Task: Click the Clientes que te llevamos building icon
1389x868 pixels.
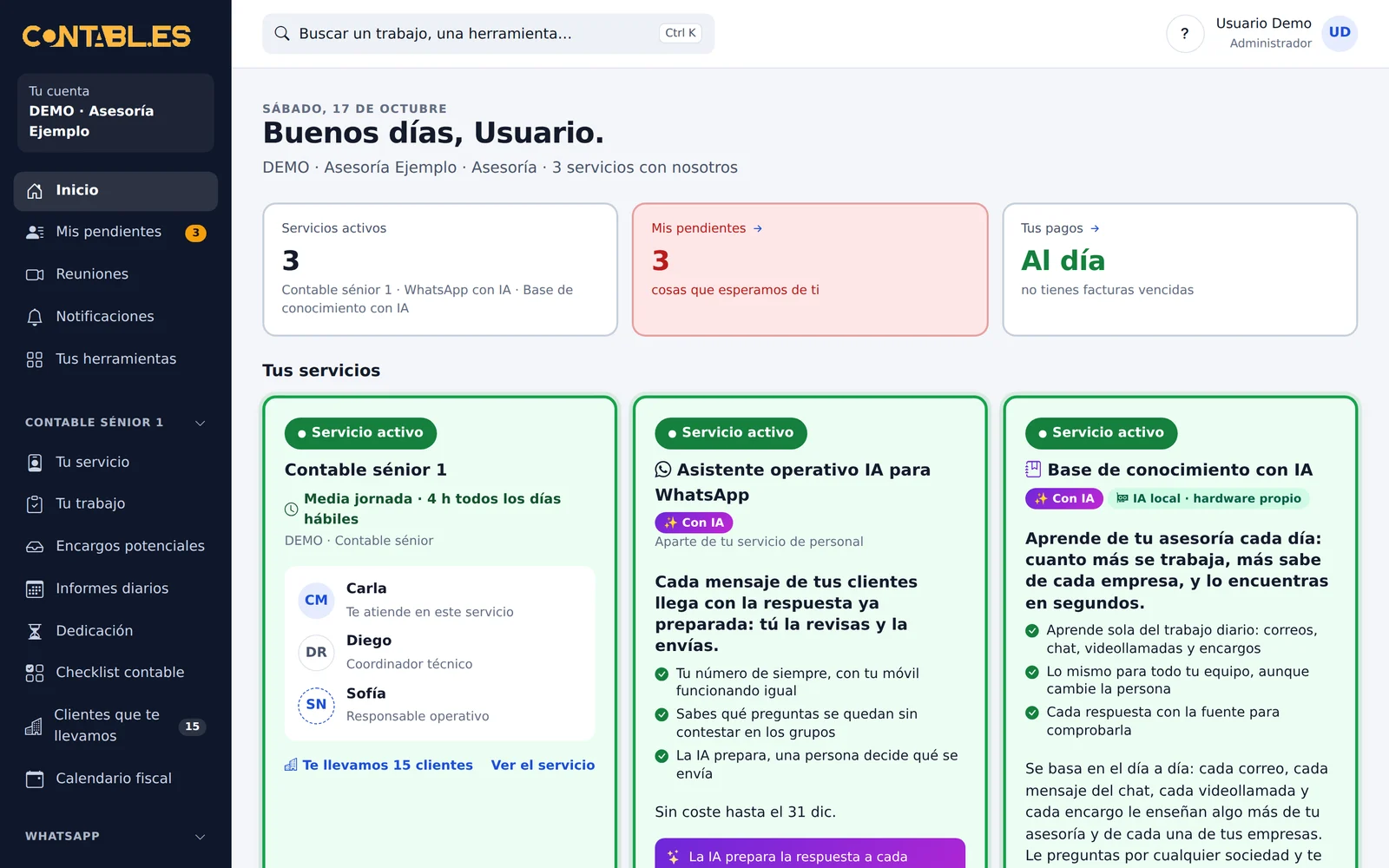Action: click(x=34, y=727)
